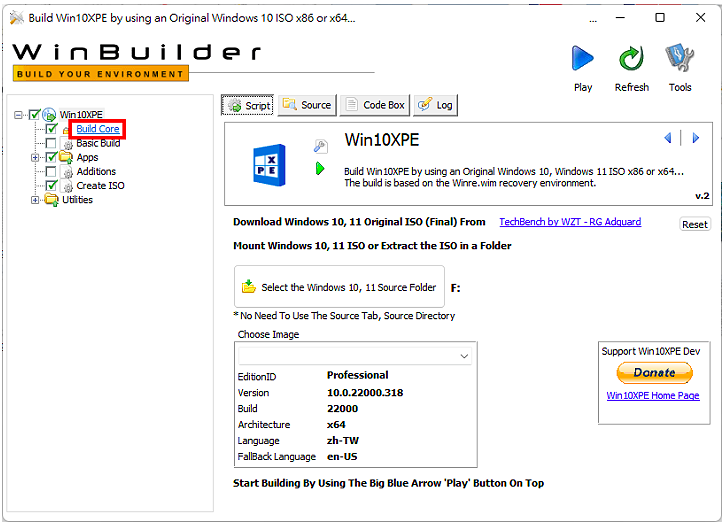Viewport: 726px width, 528px height.
Task: Click the WinBuilder title bar app icon
Action: (x=16, y=18)
